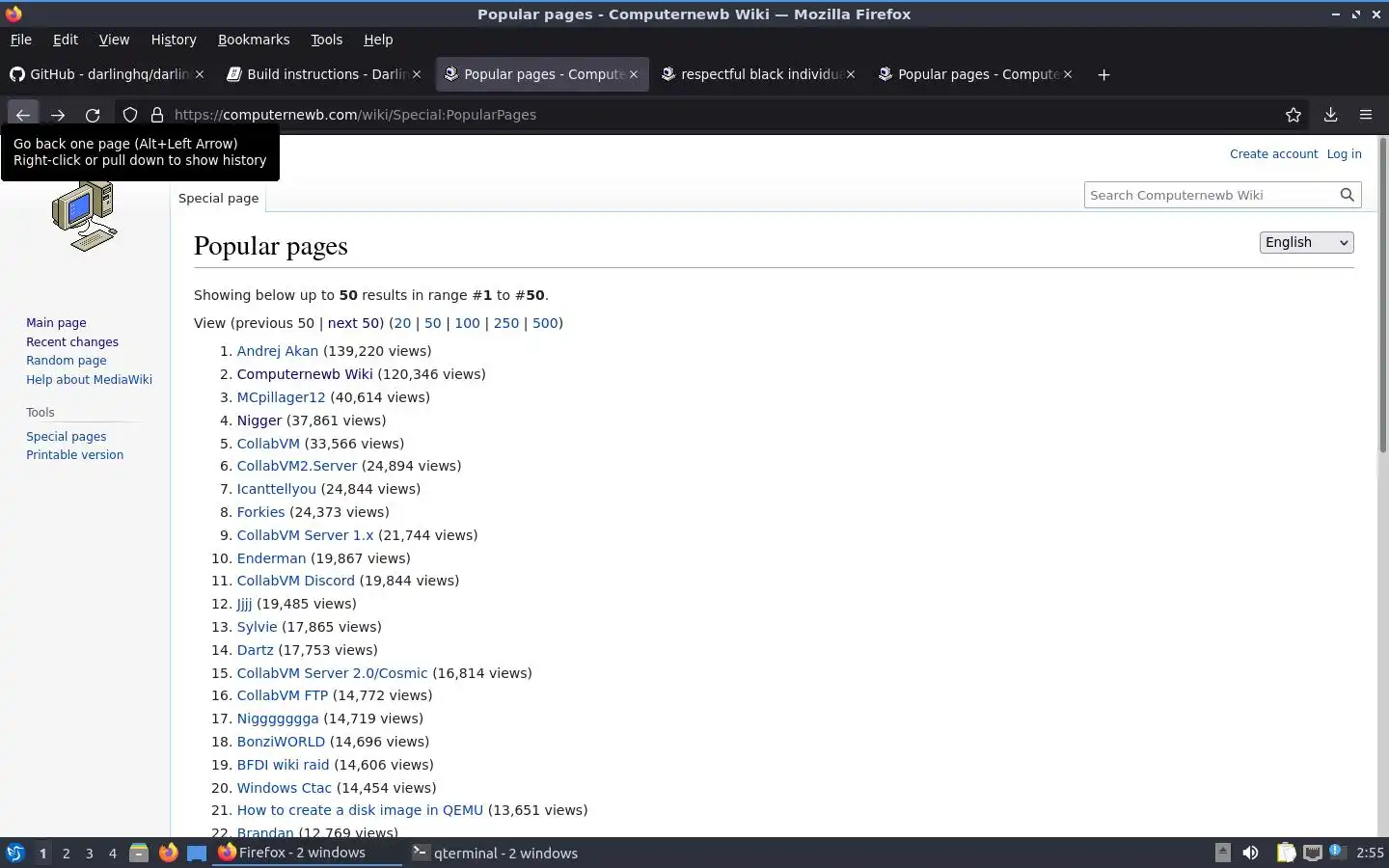The width and height of the screenshot is (1389, 868).
Task: Click the search magnifier icon in wiki
Action: tap(1348, 195)
